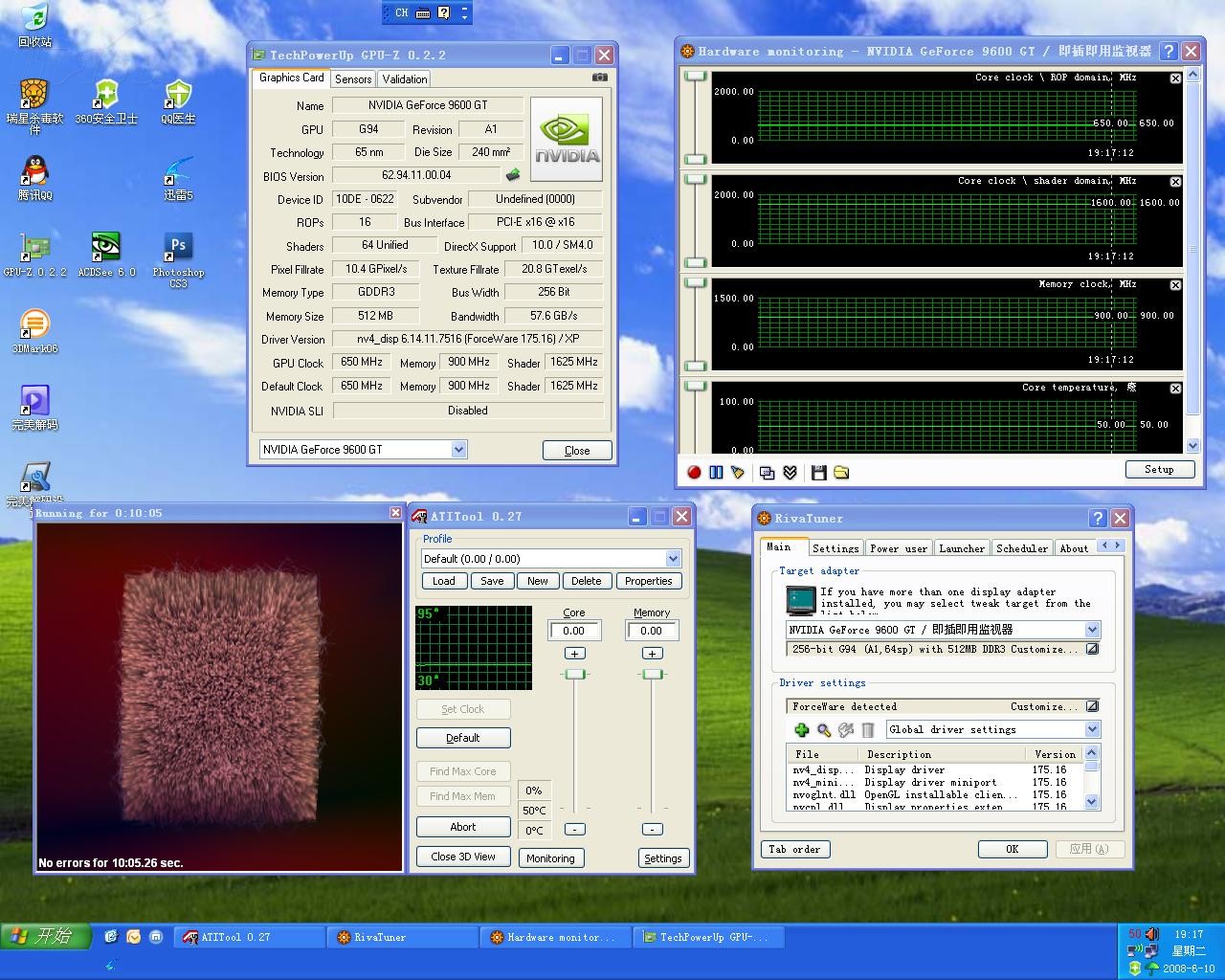
Task: Click the clear history brush icon
Action: [x=738, y=472]
